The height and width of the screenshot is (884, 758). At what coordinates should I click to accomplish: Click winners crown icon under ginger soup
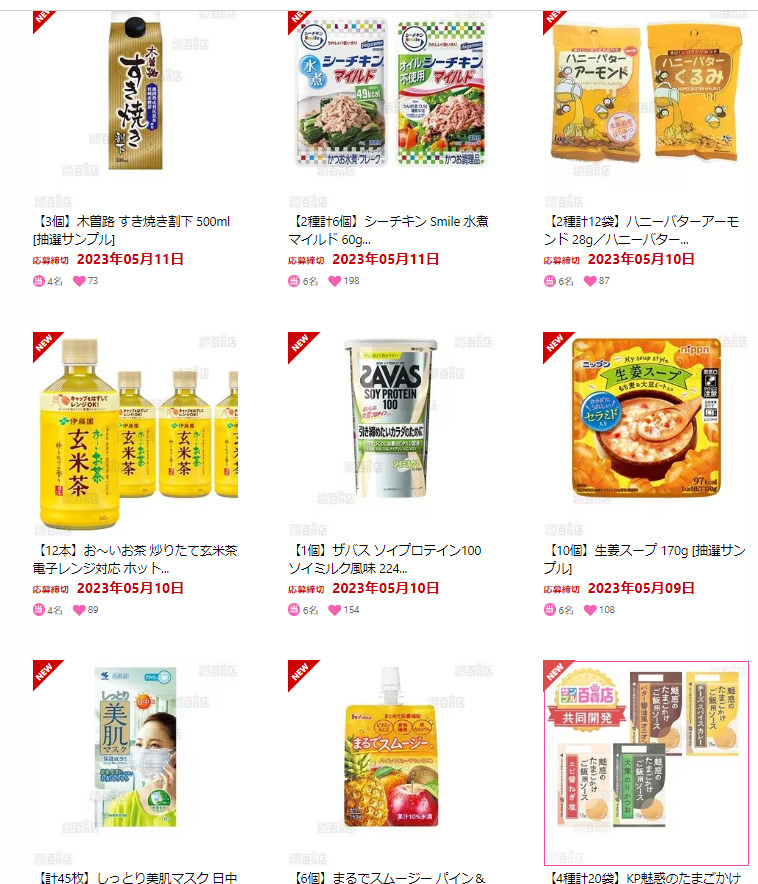[x=549, y=609]
